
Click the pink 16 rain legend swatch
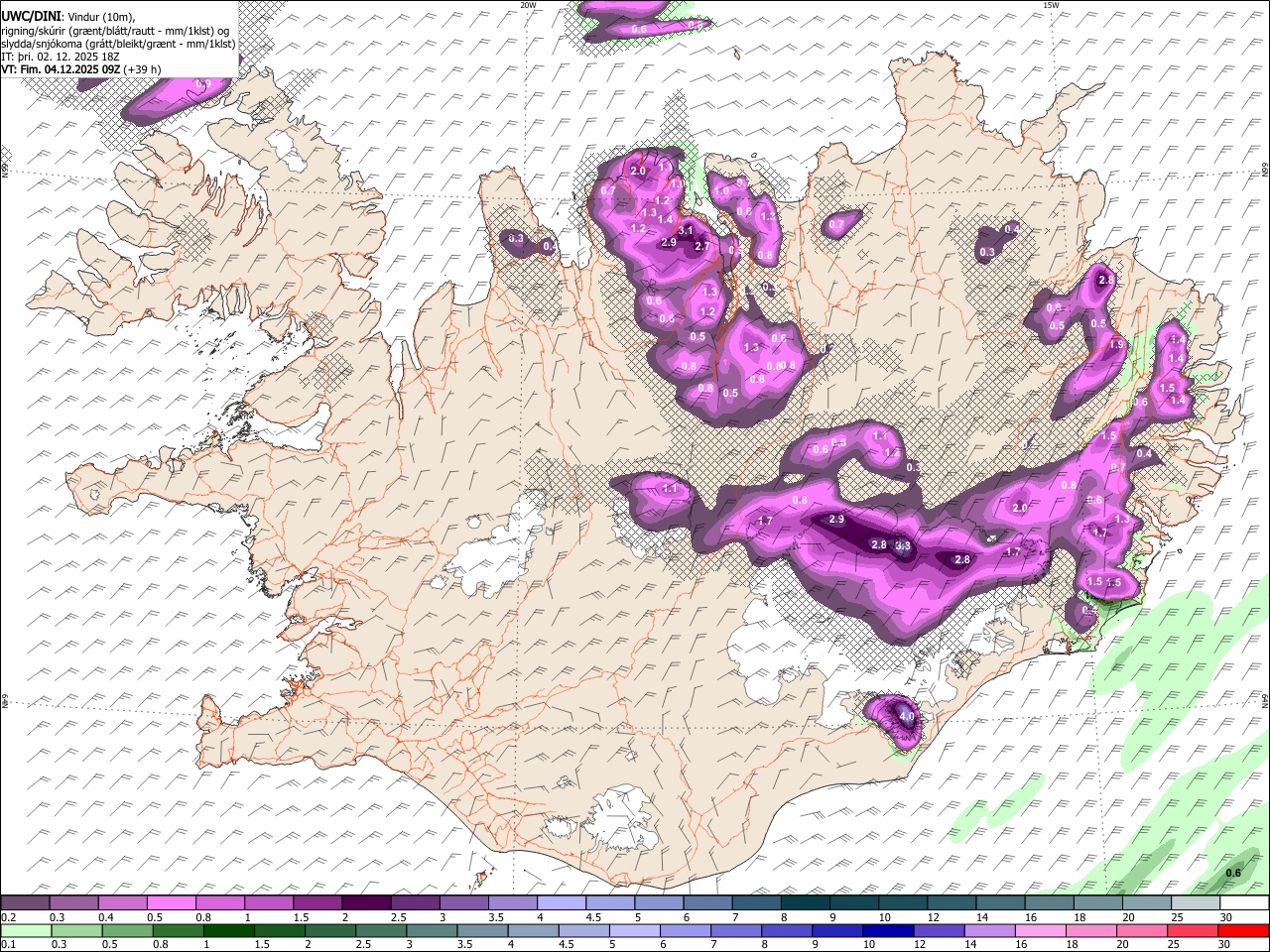coord(1041,930)
